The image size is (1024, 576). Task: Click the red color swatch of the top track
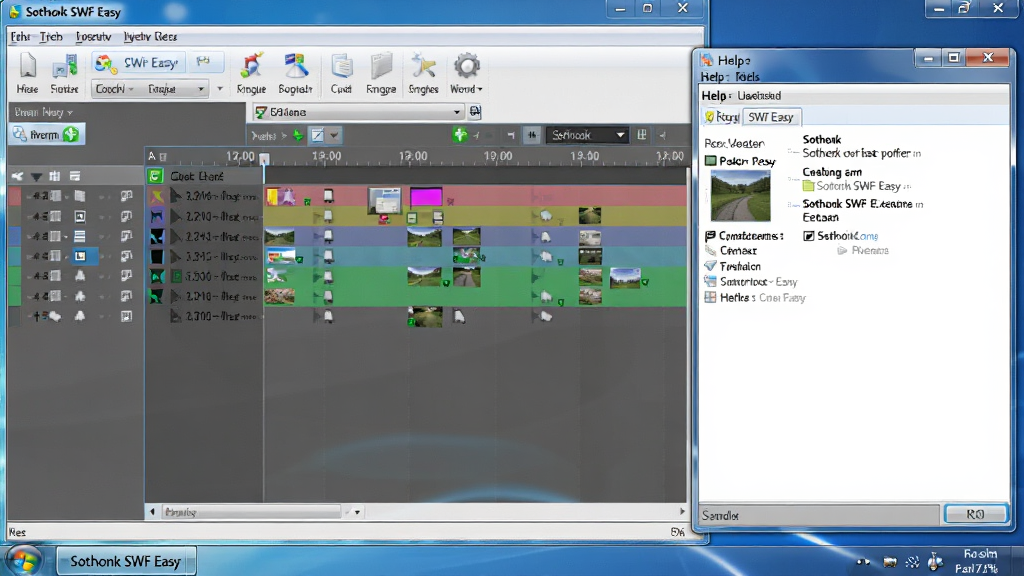pyautogui.click(x=14, y=196)
